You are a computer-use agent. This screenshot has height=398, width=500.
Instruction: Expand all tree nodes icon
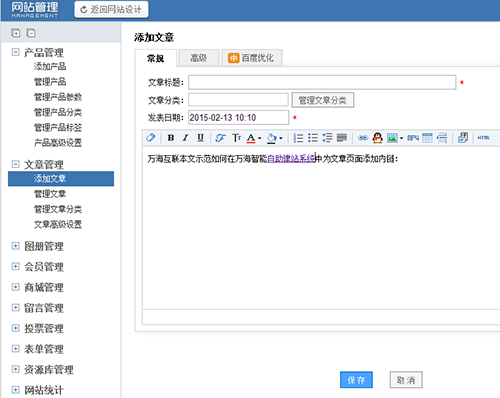point(16,33)
